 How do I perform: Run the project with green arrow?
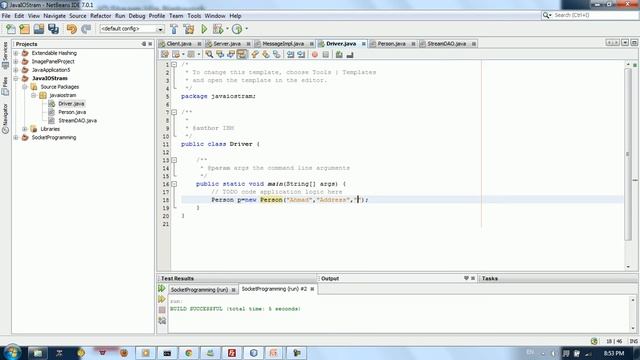[204, 29]
